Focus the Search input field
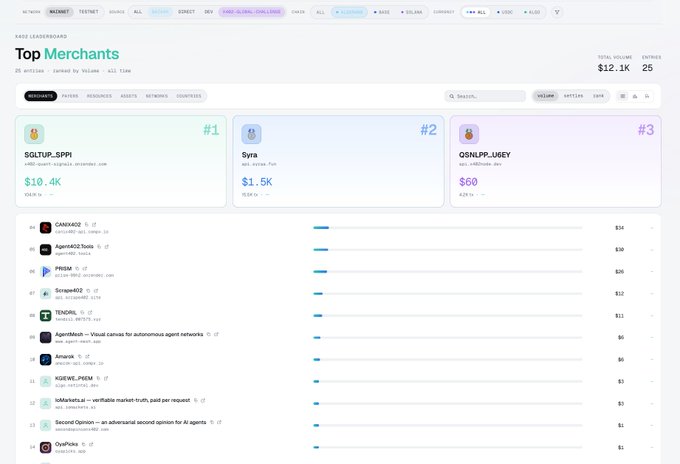680x464 pixels. [485, 96]
